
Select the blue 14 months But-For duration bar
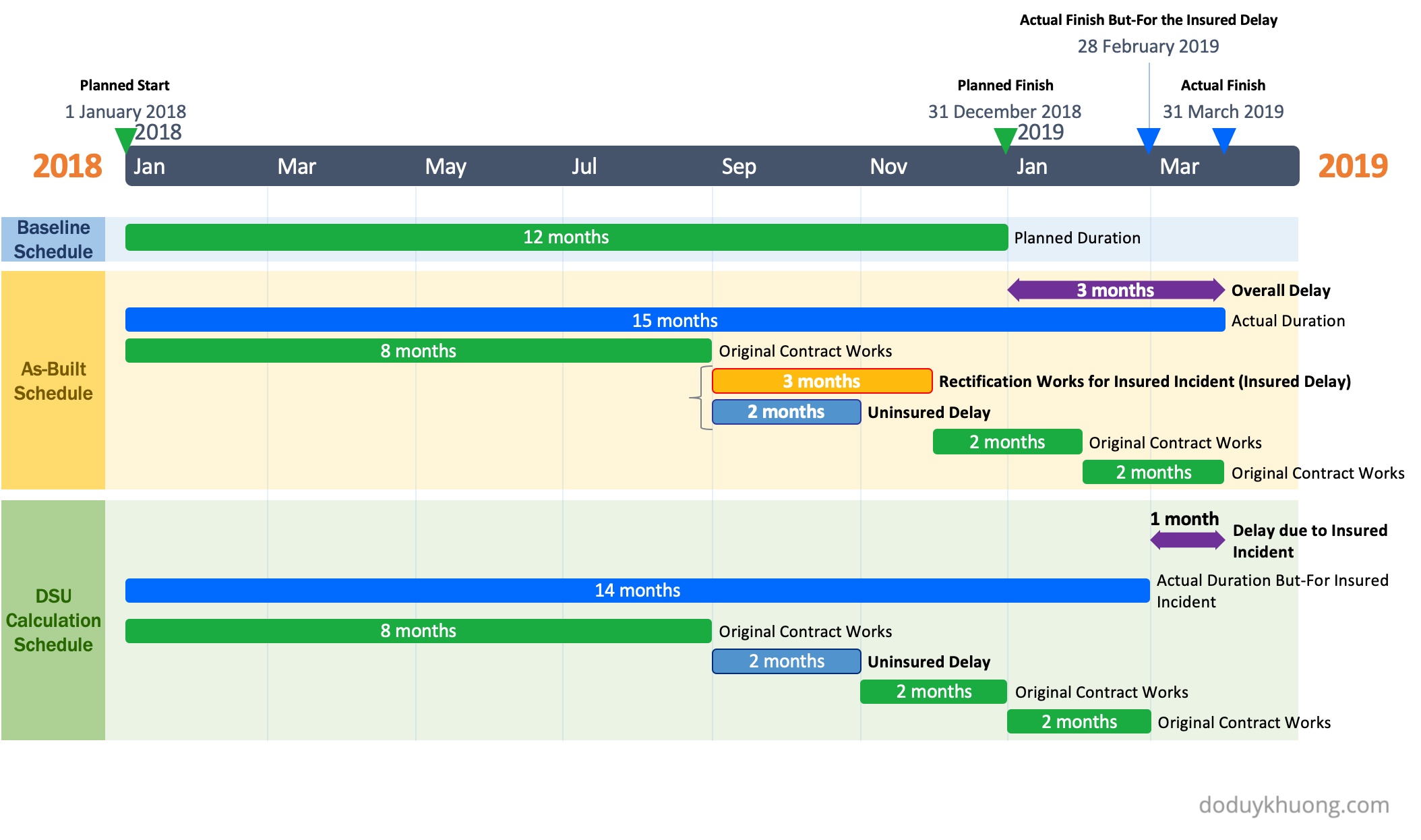pyautogui.click(x=637, y=591)
